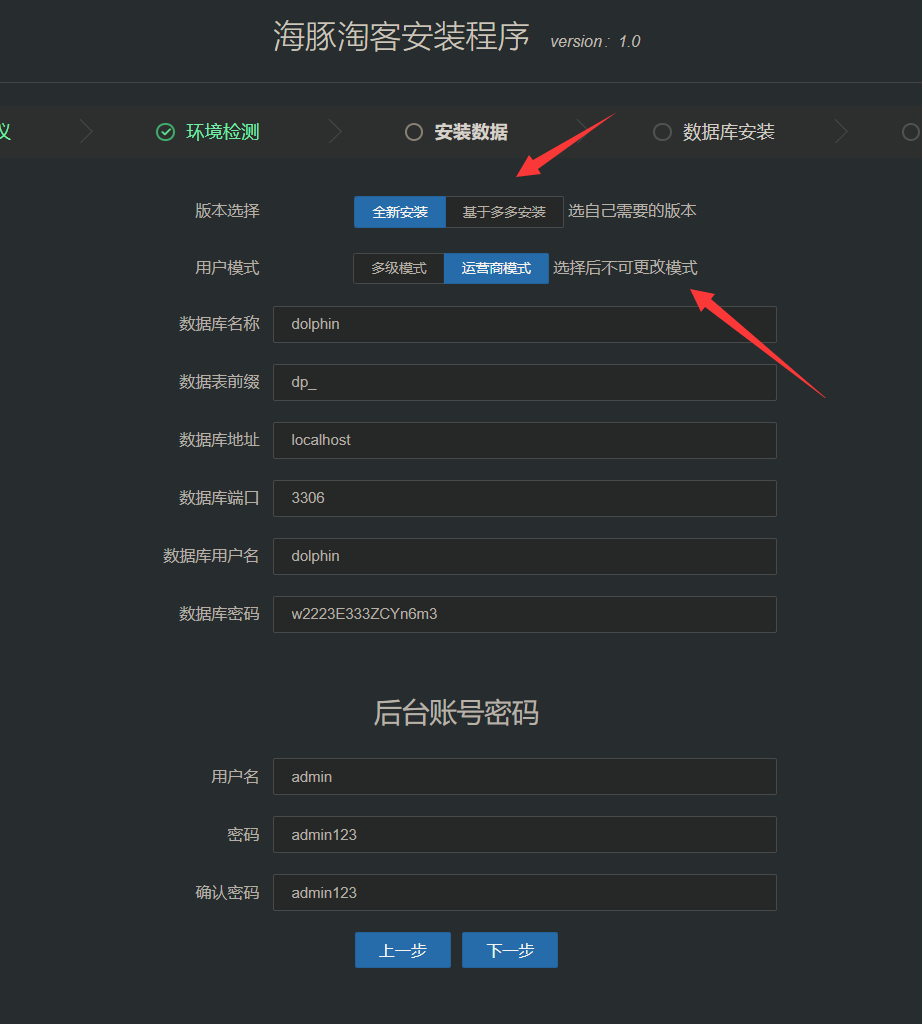The width and height of the screenshot is (922, 1024).
Task: Click the 数据表前缀 label
Action: pyautogui.click(x=219, y=382)
